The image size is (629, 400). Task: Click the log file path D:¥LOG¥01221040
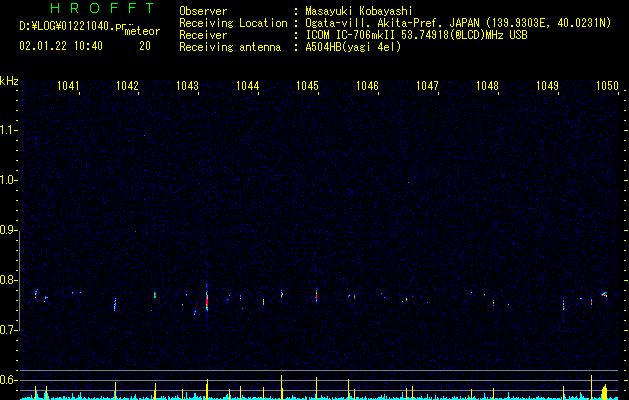[72, 26]
